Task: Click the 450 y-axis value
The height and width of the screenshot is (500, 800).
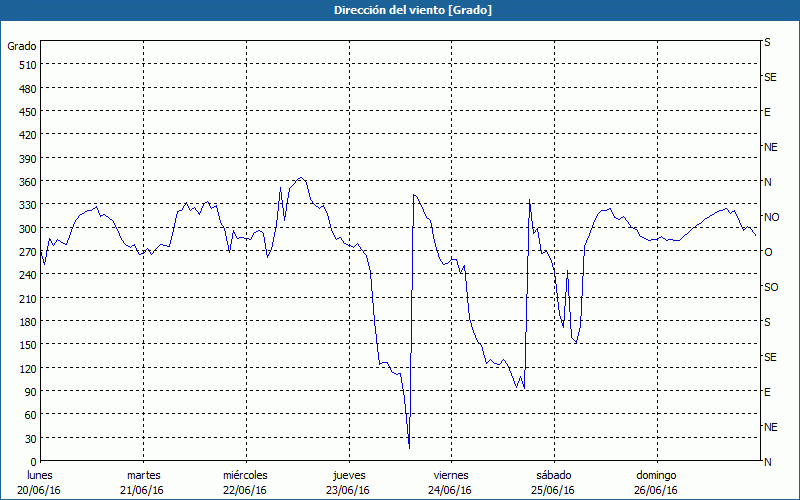Action: coord(28,112)
